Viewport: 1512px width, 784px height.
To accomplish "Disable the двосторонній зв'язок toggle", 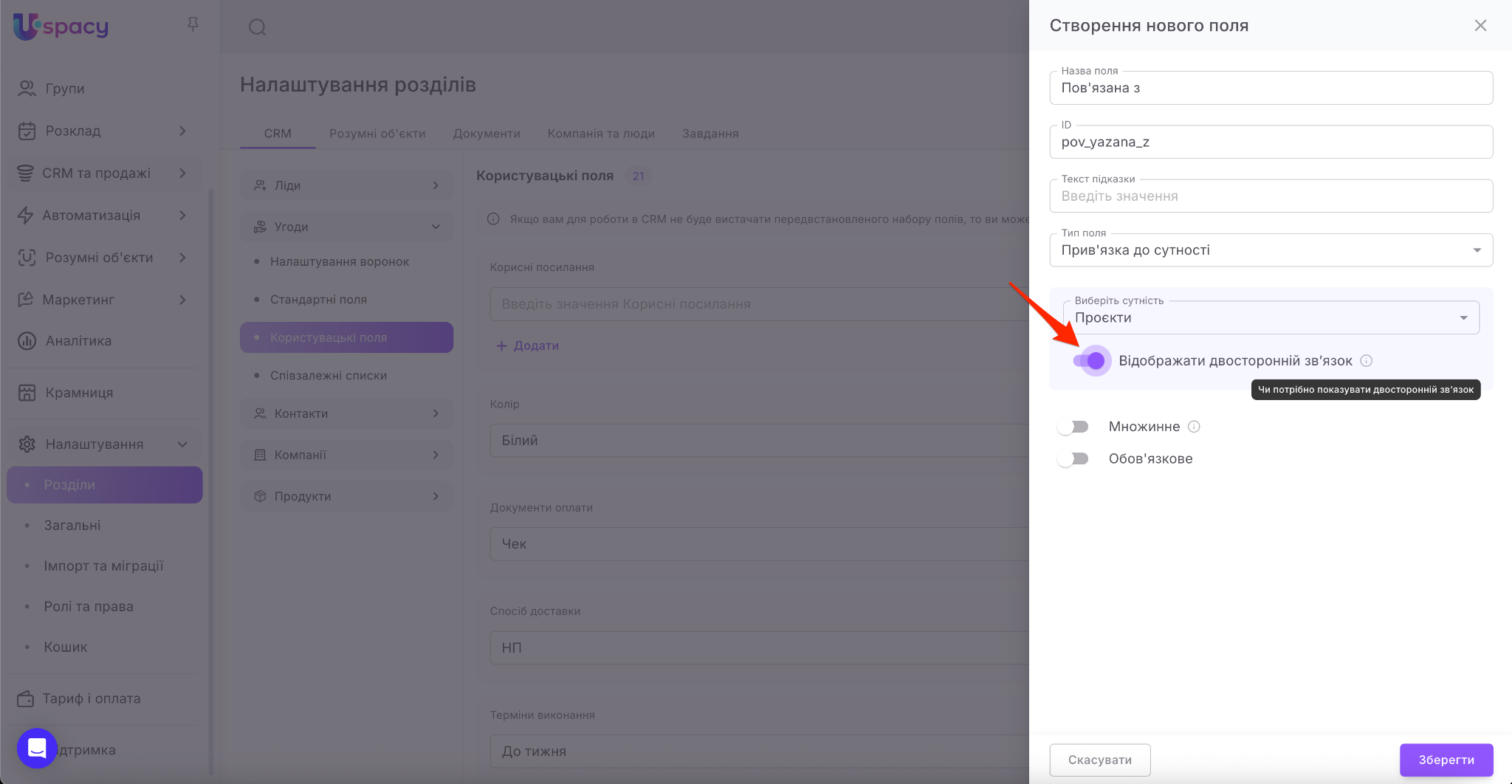I will [1090, 361].
